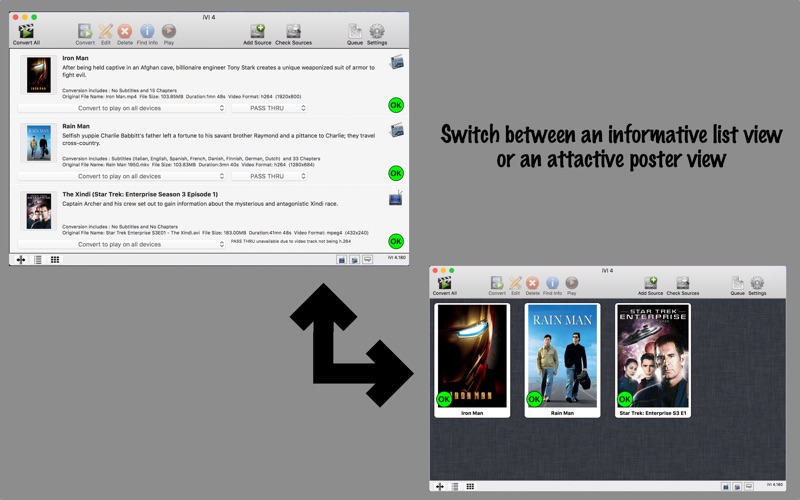The image size is (800, 500).
Task: Toggle list view button in the poster window
Action: (455, 486)
